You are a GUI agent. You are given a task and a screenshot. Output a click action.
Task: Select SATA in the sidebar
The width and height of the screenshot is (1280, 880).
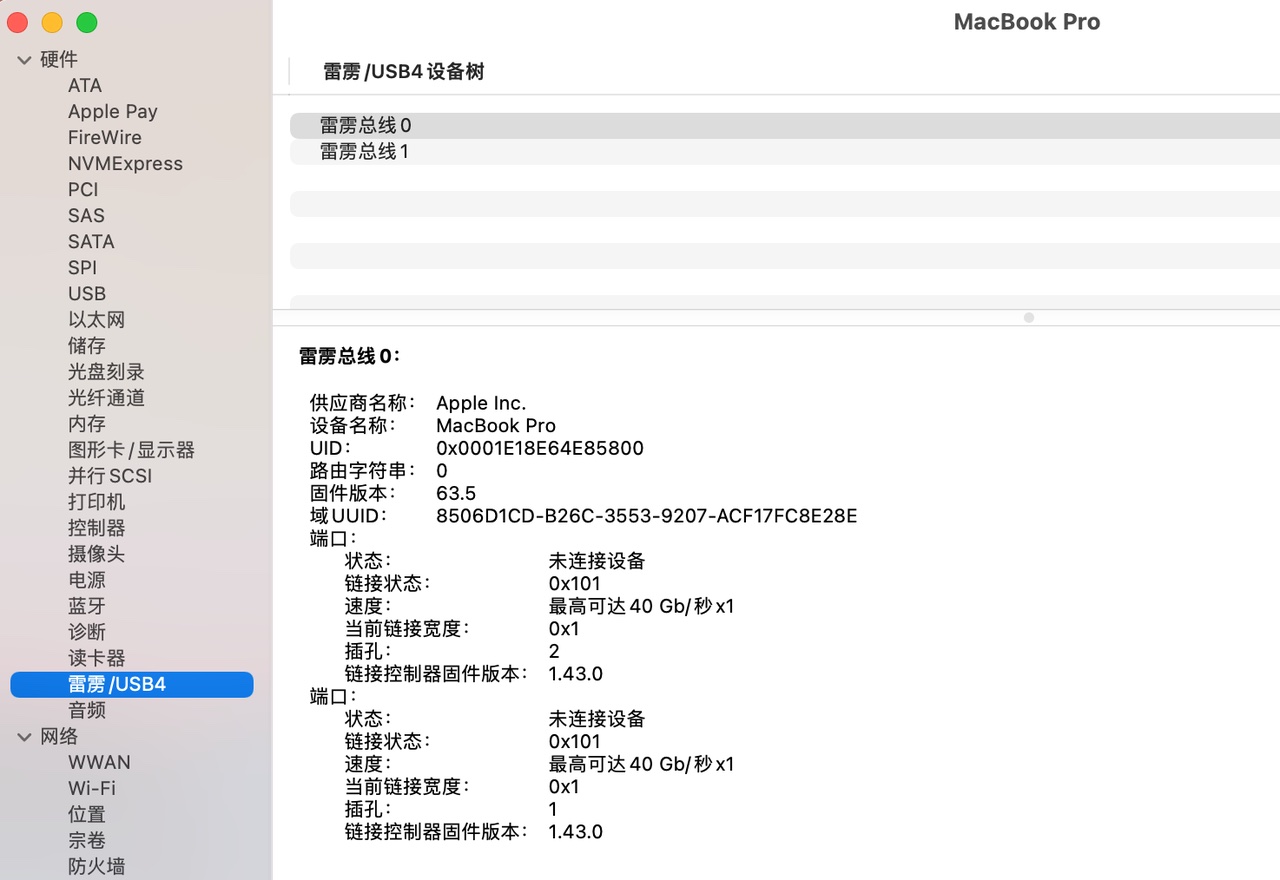tap(91, 242)
